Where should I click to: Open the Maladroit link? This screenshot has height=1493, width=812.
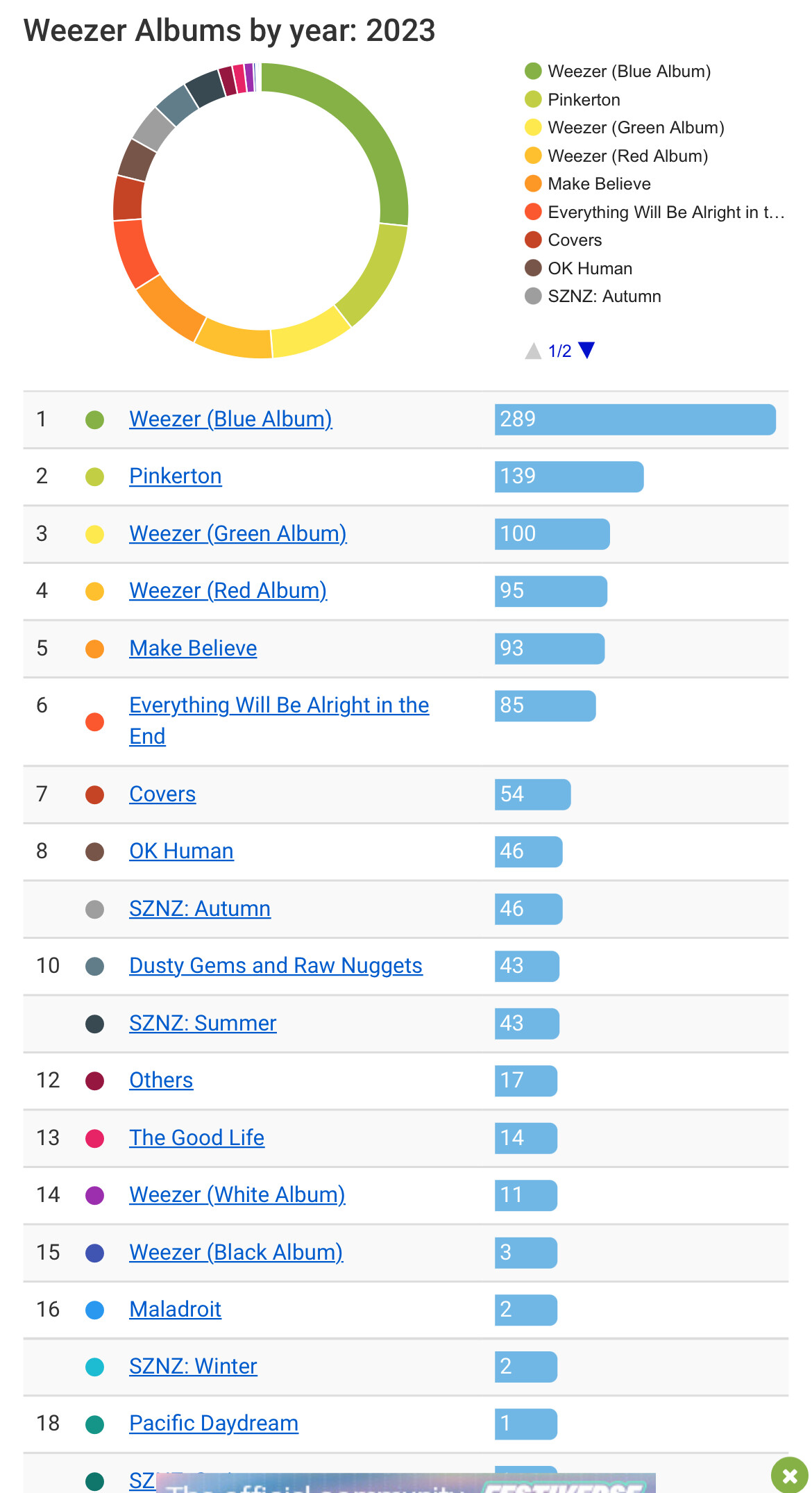click(175, 1309)
